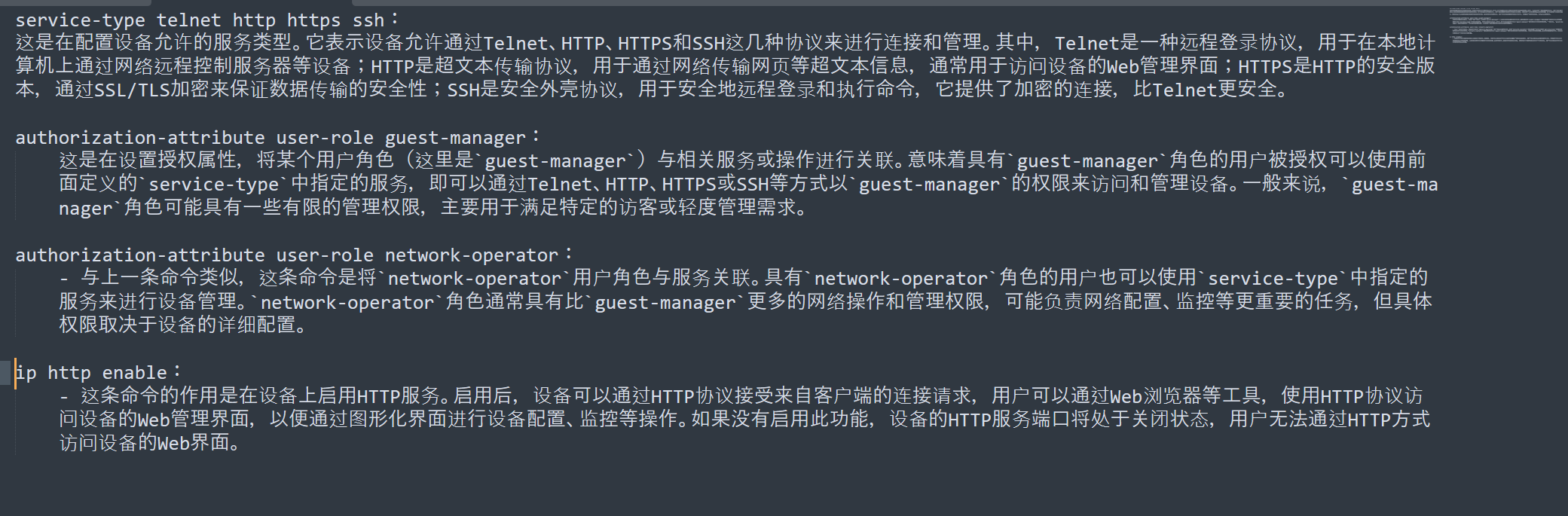Click the empty editor area below the text

753,486
